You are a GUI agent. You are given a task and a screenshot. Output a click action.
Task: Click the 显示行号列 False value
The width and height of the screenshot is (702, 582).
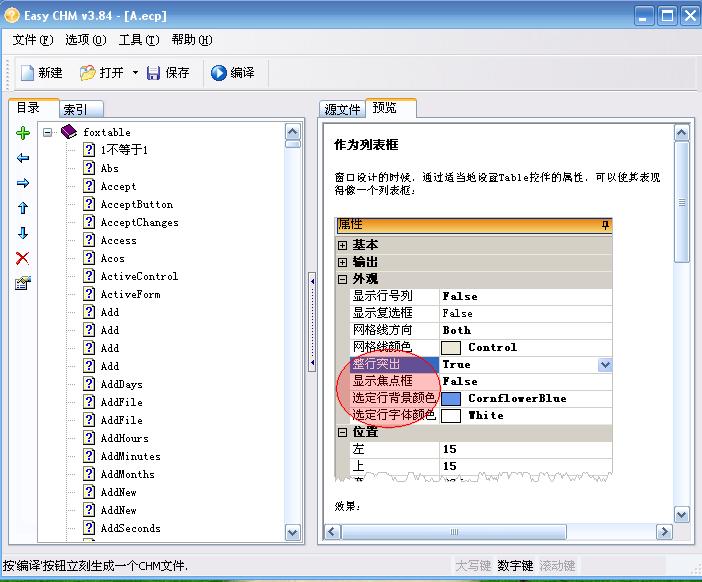526,296
